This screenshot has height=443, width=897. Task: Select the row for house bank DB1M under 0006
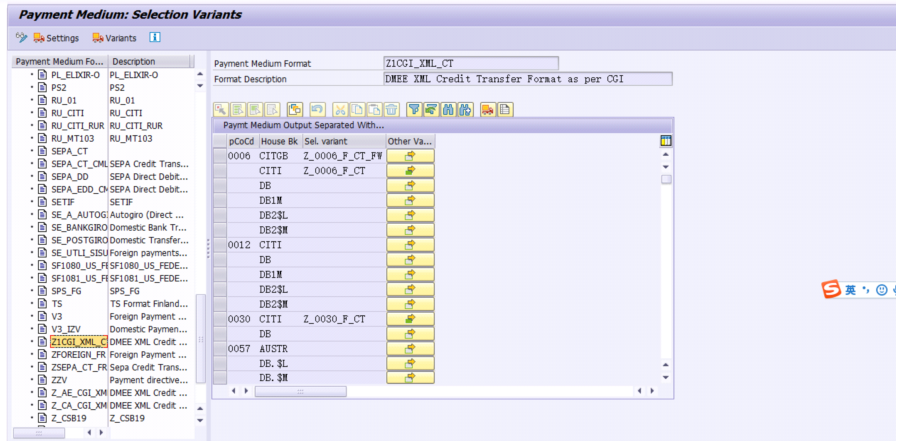[x=220, y=200]
